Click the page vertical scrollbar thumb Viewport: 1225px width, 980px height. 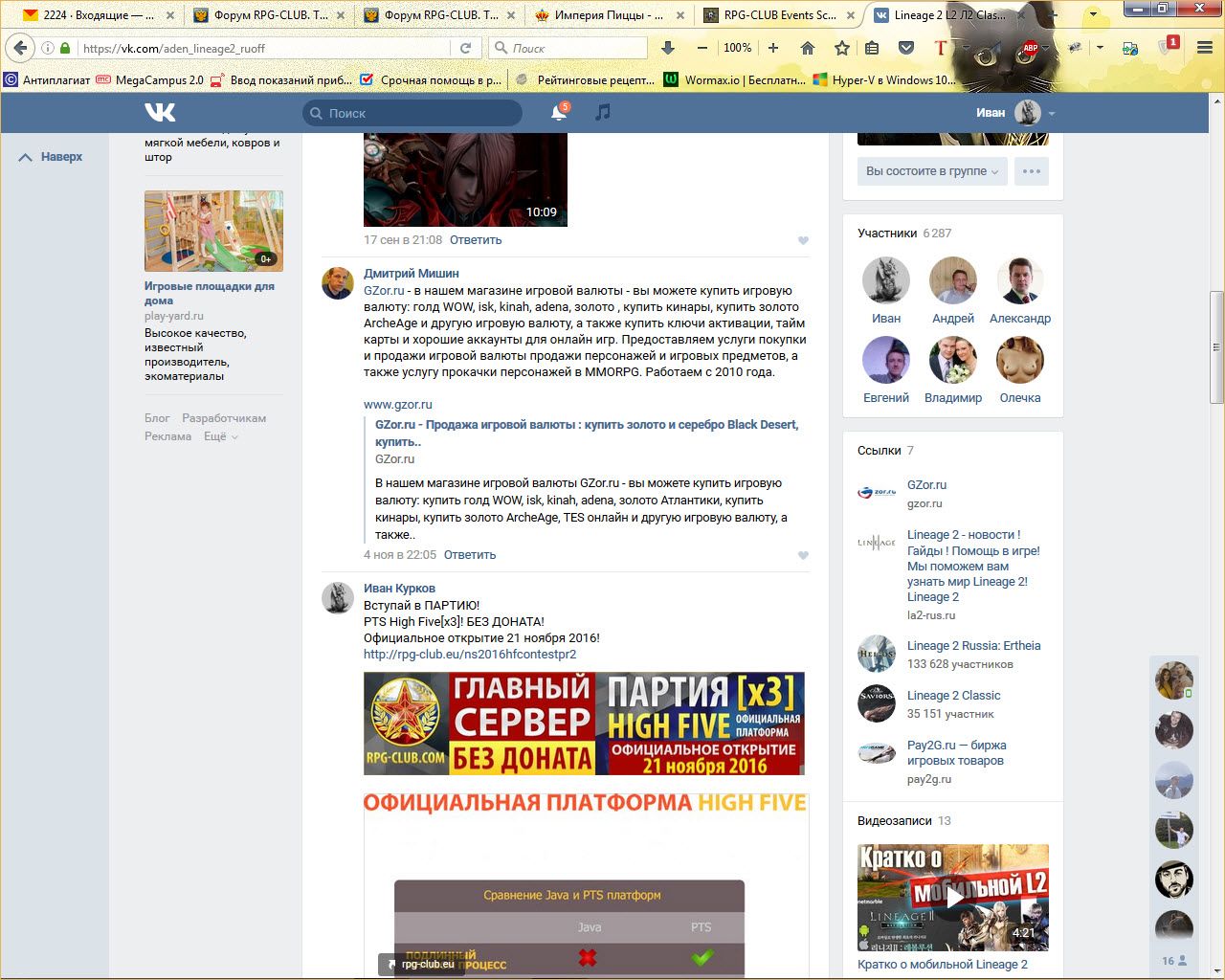[1216, 346]
